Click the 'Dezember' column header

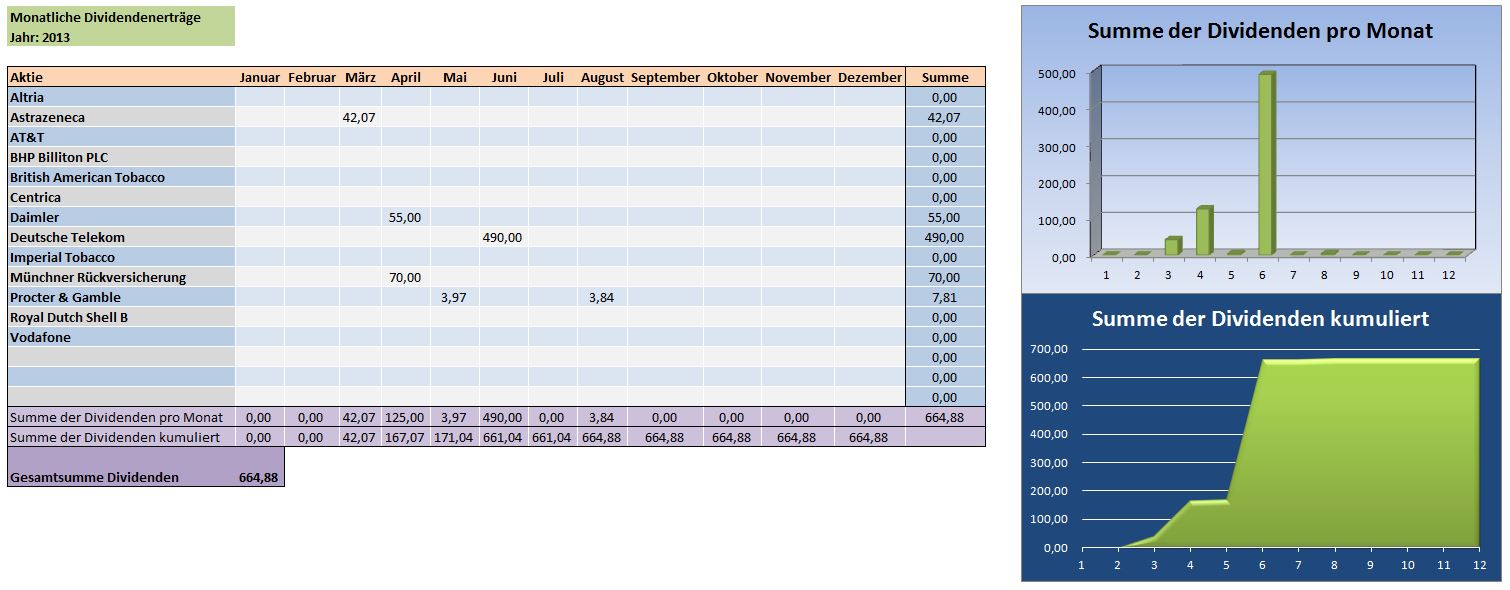point(870,77)
